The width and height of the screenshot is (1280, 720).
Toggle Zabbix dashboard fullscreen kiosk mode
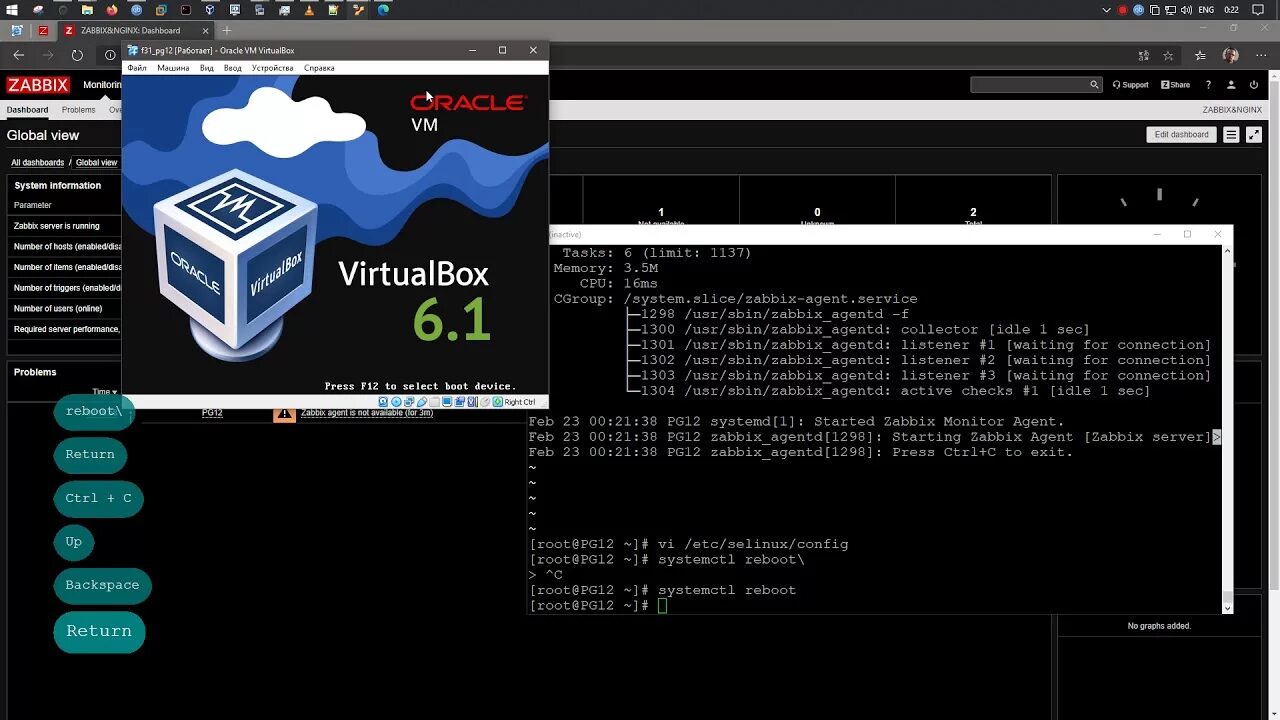click(1254, 134)
